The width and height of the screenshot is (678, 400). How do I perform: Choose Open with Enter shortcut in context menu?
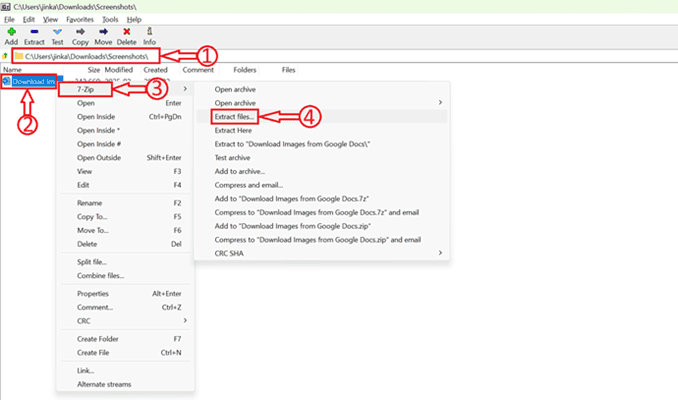tap(125, 103)
